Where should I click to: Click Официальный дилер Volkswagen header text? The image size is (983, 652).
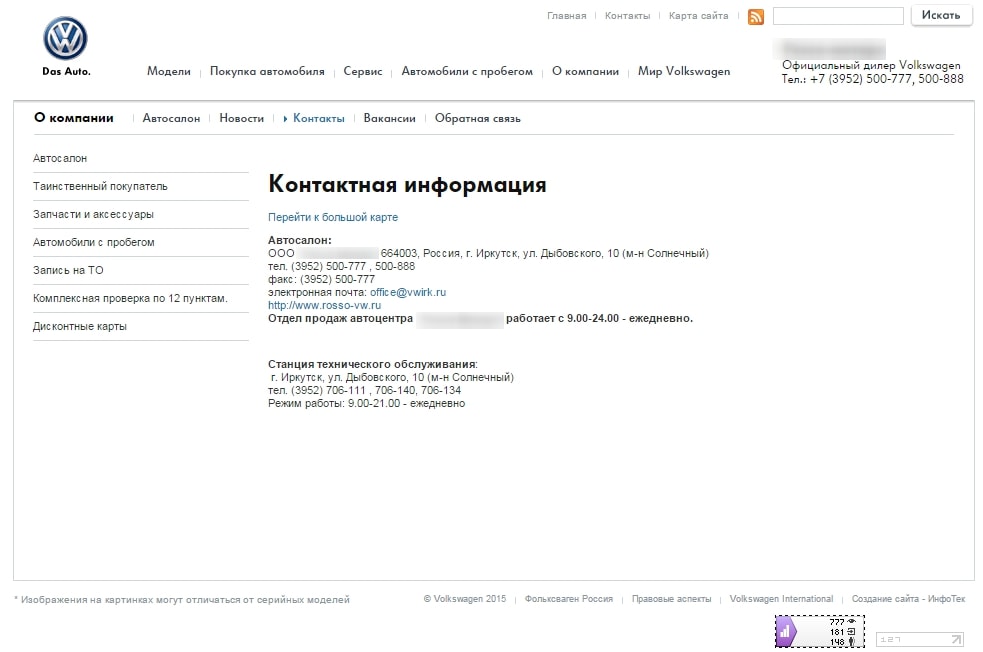(871, 65)
